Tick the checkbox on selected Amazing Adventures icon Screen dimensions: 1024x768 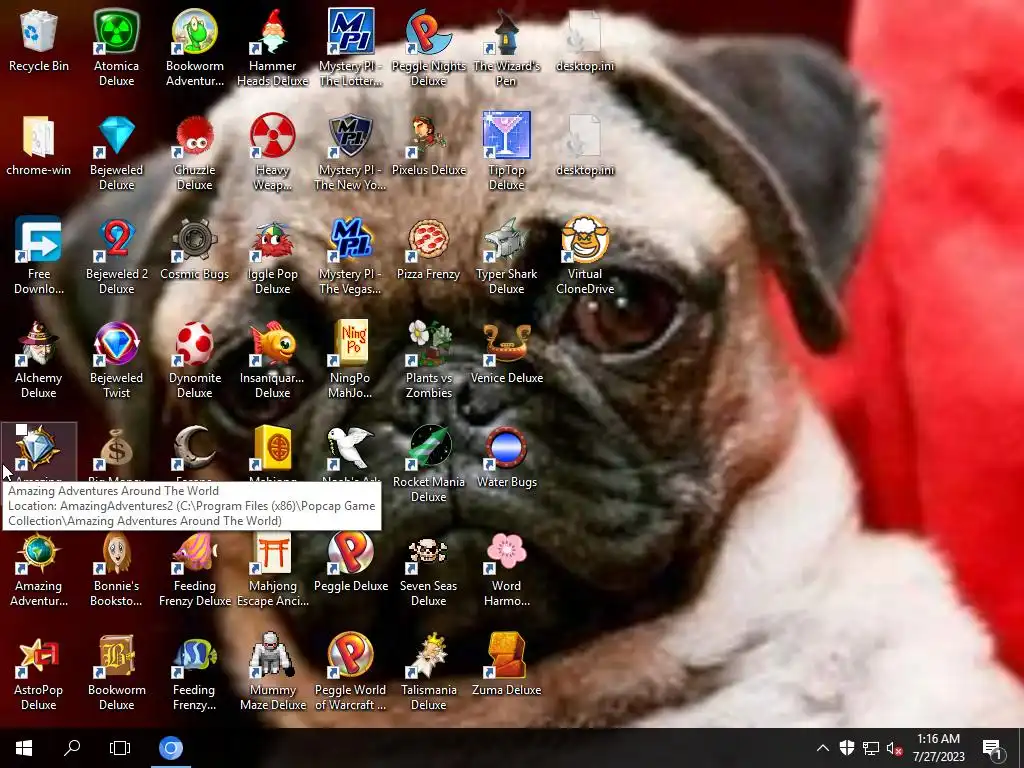21,429
